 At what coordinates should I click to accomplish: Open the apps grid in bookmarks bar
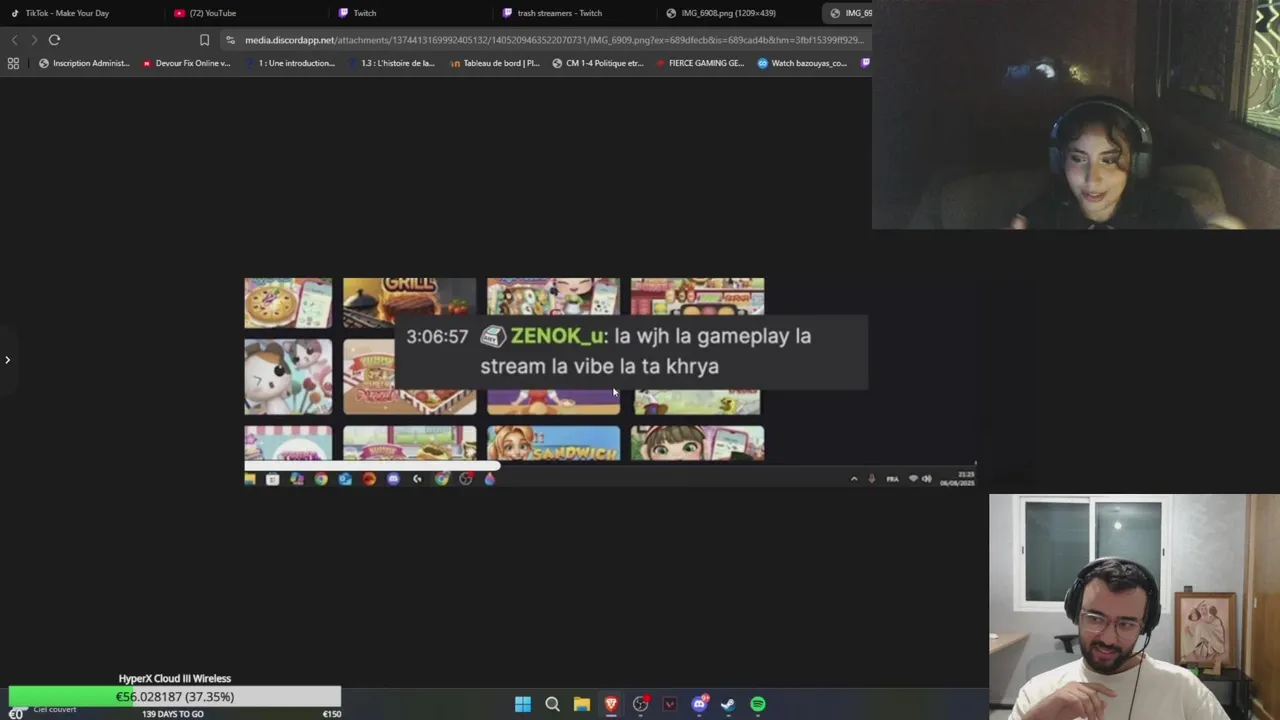click(13, 63)
